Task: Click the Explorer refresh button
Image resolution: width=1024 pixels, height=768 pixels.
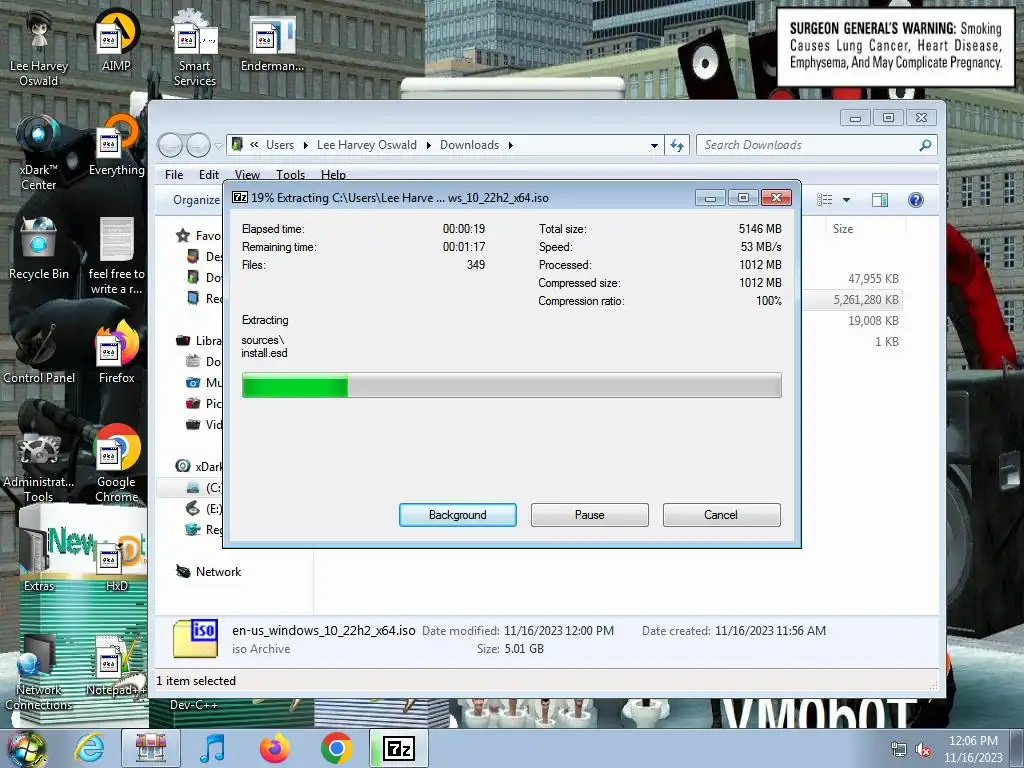Action: click(677, 145)
